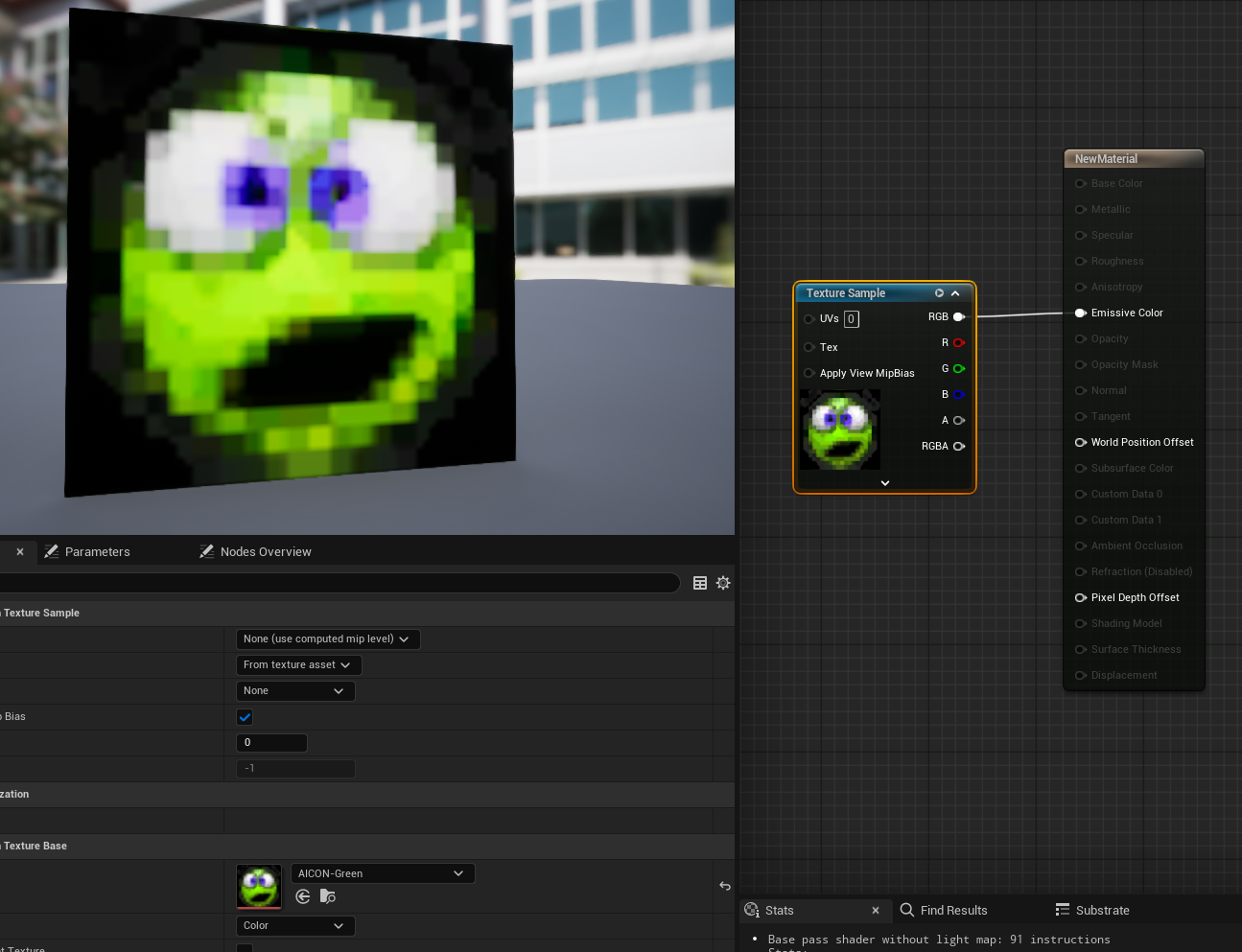Toggle the property matrix grid view icon
Image resolution: width=1242 pixels, height=952 pixels.
(700, 583)
